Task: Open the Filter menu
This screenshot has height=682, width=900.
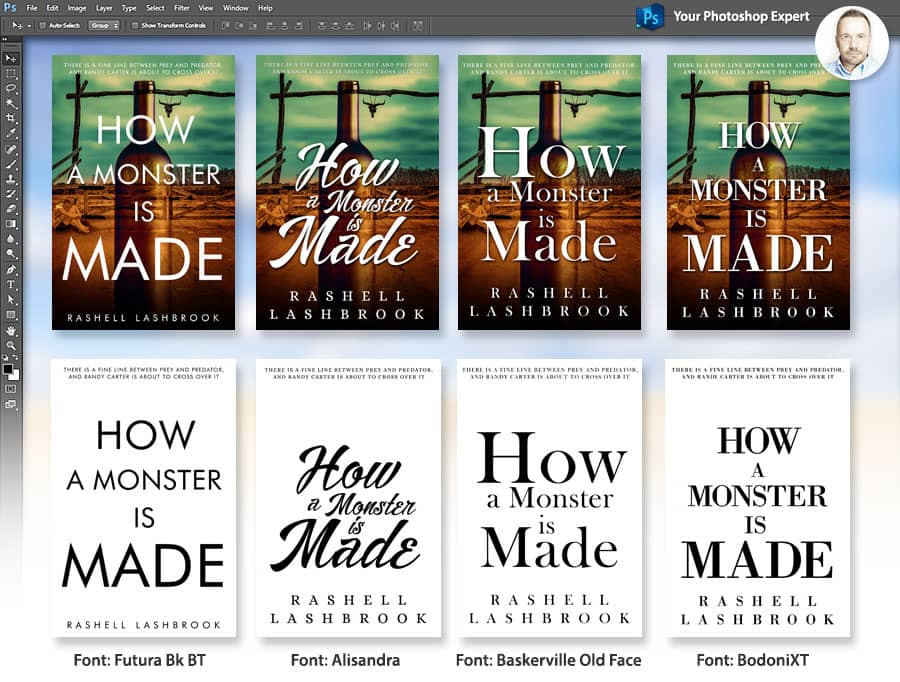Action: (x=181, y=7)
